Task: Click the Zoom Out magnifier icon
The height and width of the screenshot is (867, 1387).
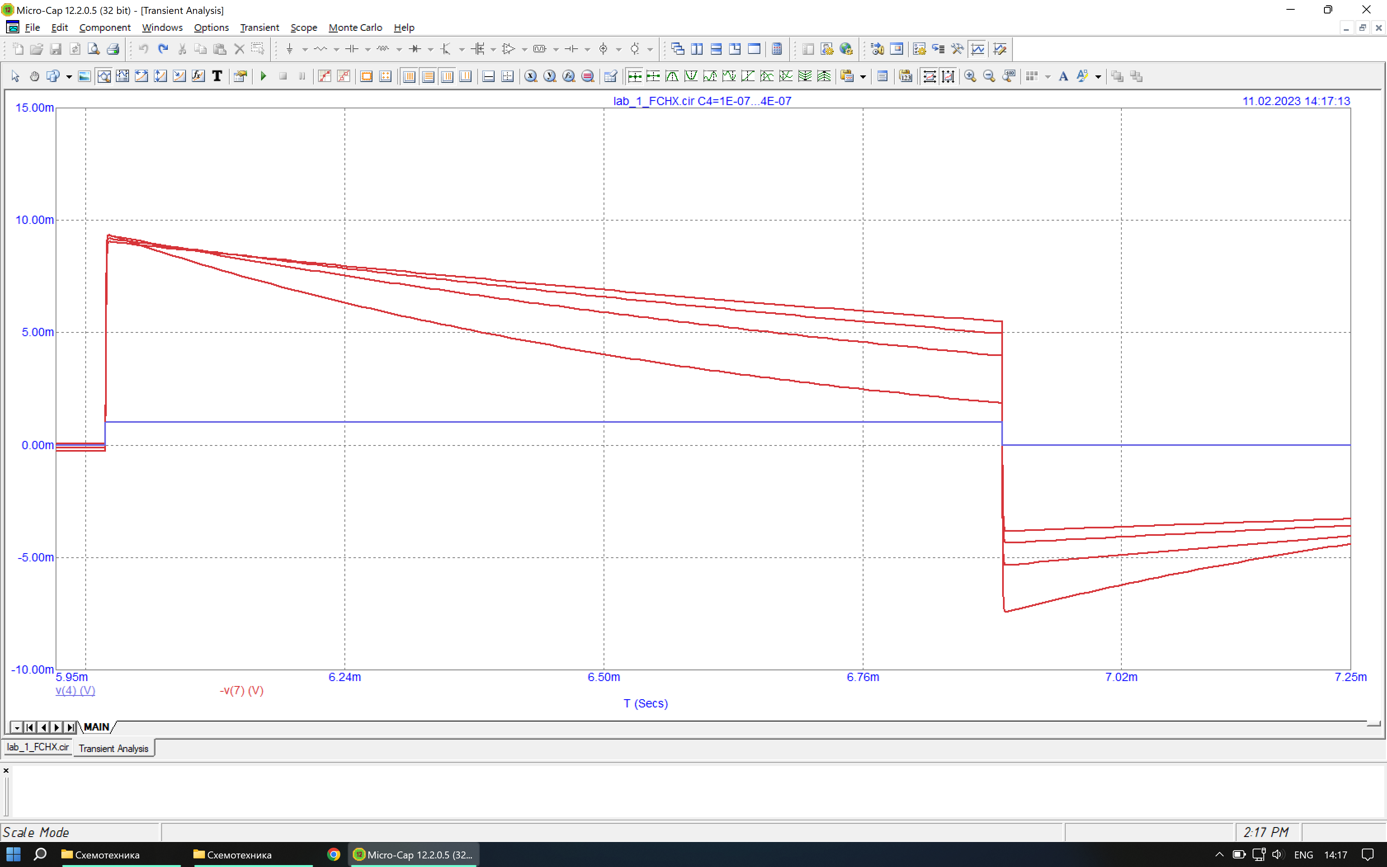Action: point(989,76)
